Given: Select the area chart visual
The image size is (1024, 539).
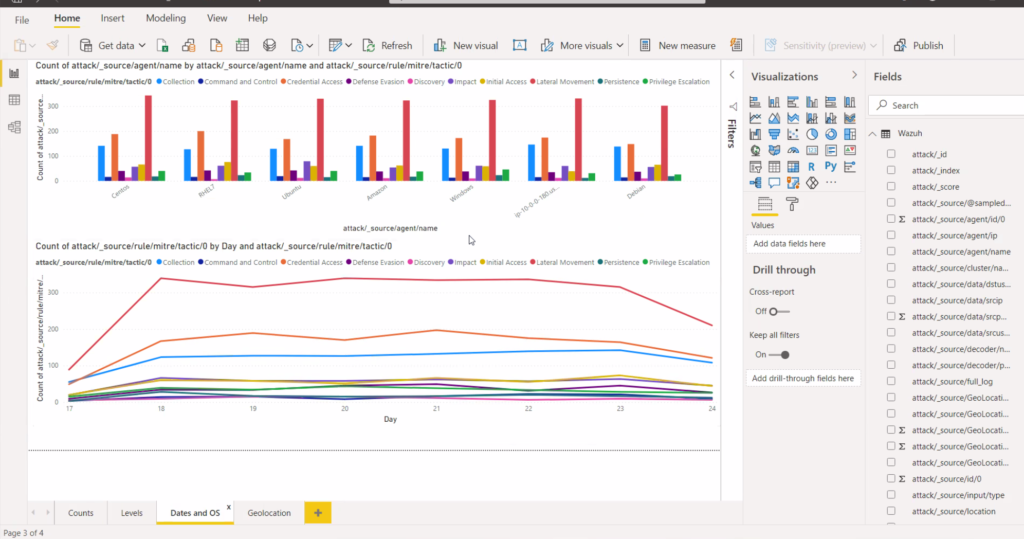Looking at the screenshot, I should click(x=774, y=118).
